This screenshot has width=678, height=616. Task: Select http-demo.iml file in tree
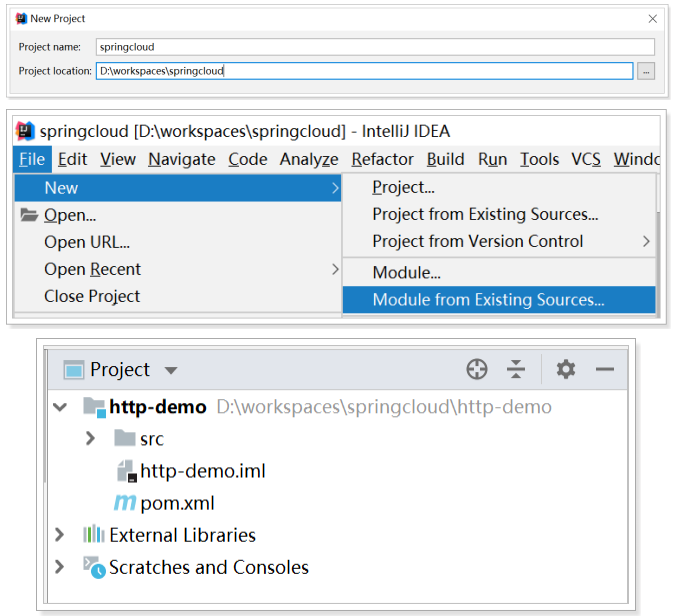[338, 471]
